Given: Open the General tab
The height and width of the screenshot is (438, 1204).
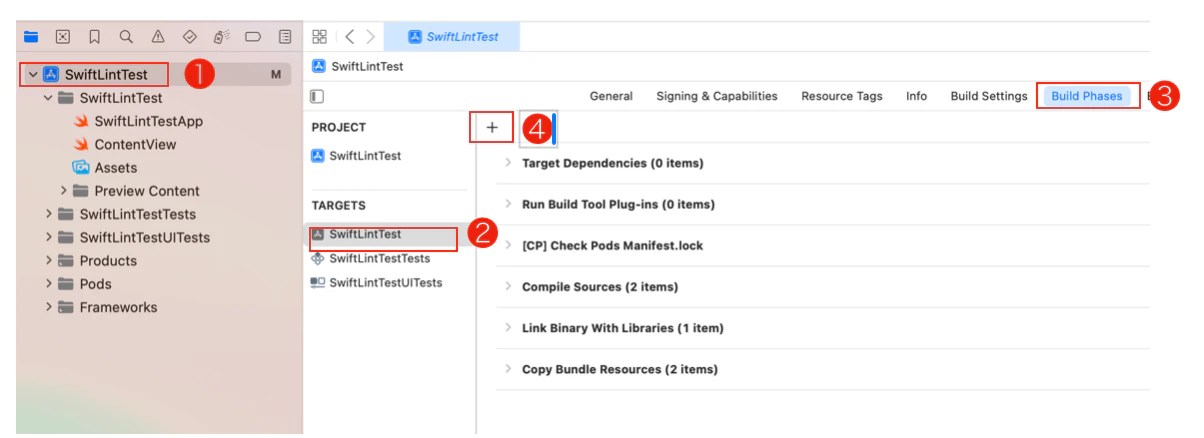Looking at the screenshot, I should click(611, 96).
